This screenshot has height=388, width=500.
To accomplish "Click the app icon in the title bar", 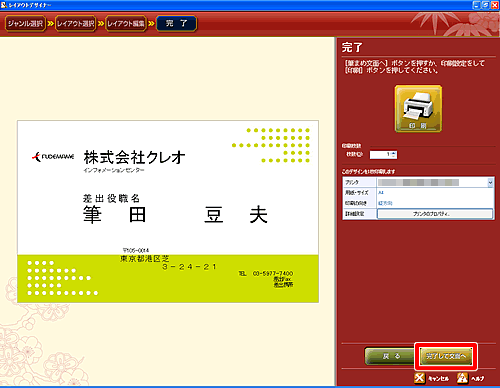I will click(x=4, y=5).
